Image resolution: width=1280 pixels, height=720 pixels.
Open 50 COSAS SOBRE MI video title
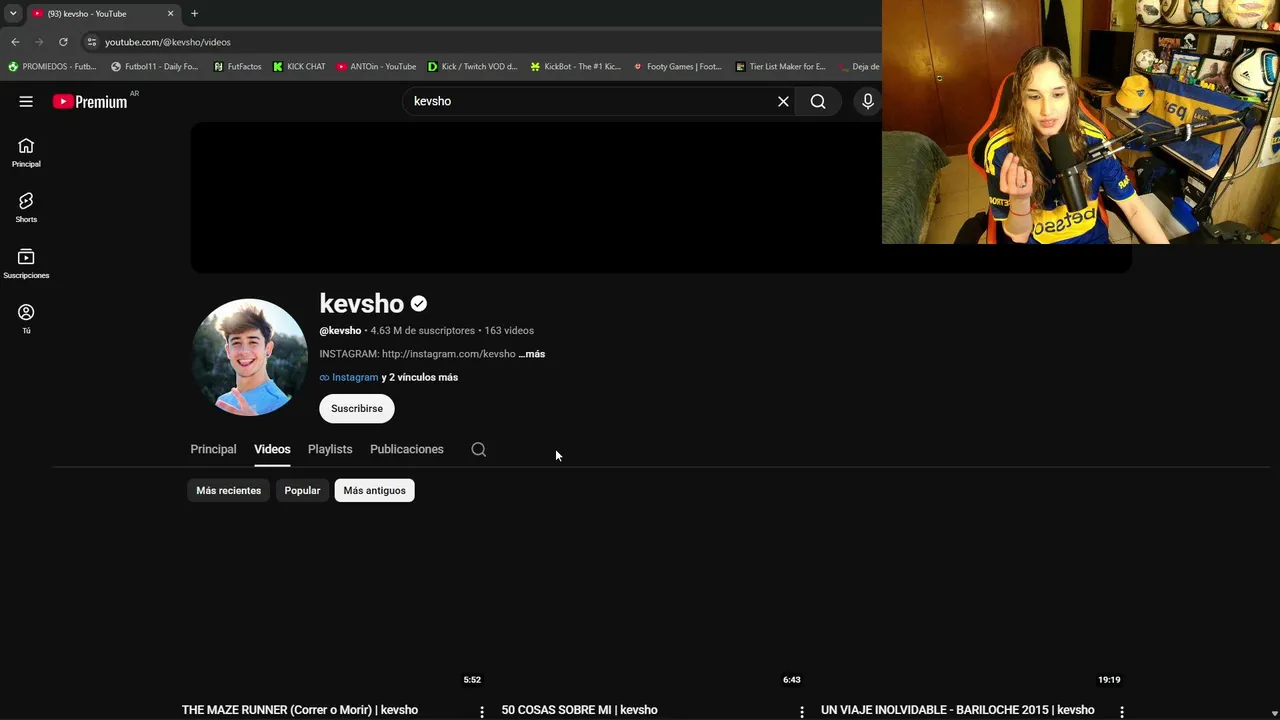point(579,710)
